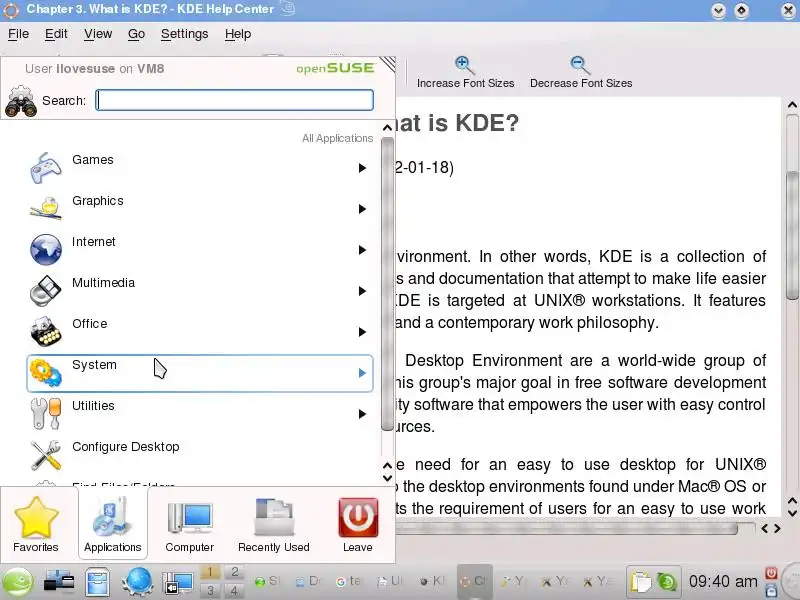The width and height of the screenshot is (800, 600).
Task: Click launcher menu scroll-up arrow
Action: pyautogui.click(x=388, y=127)
